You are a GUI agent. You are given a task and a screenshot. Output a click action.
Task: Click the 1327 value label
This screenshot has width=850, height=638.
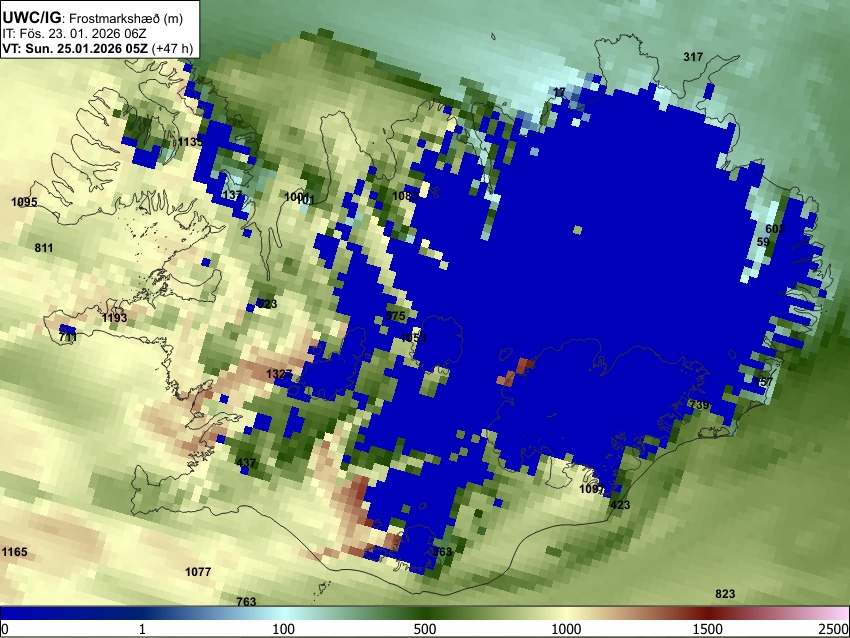pyautogui.click(x=279, y=374)
